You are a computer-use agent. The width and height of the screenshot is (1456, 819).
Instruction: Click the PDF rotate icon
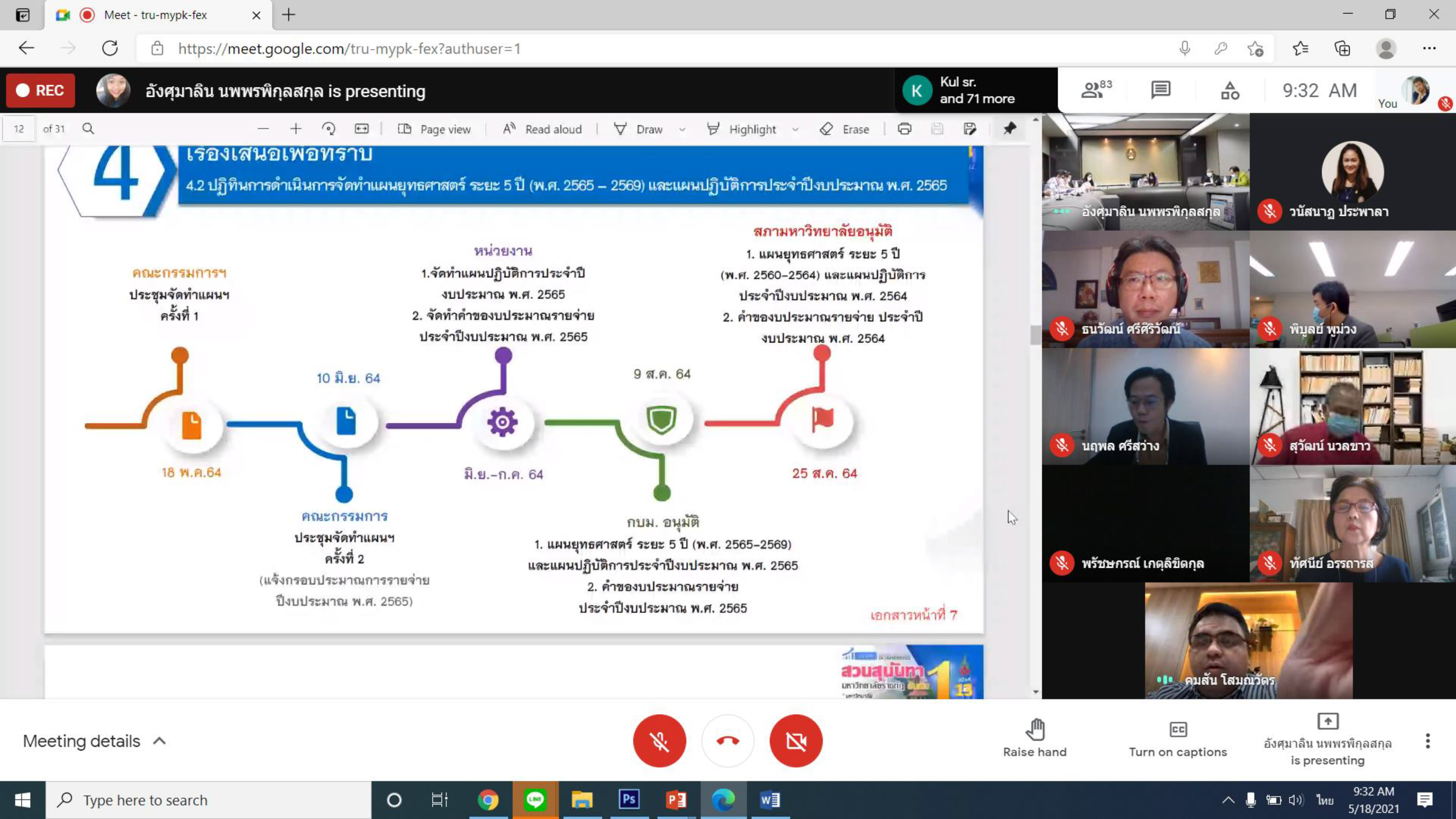pyautogui.click(x=328, y=129)
